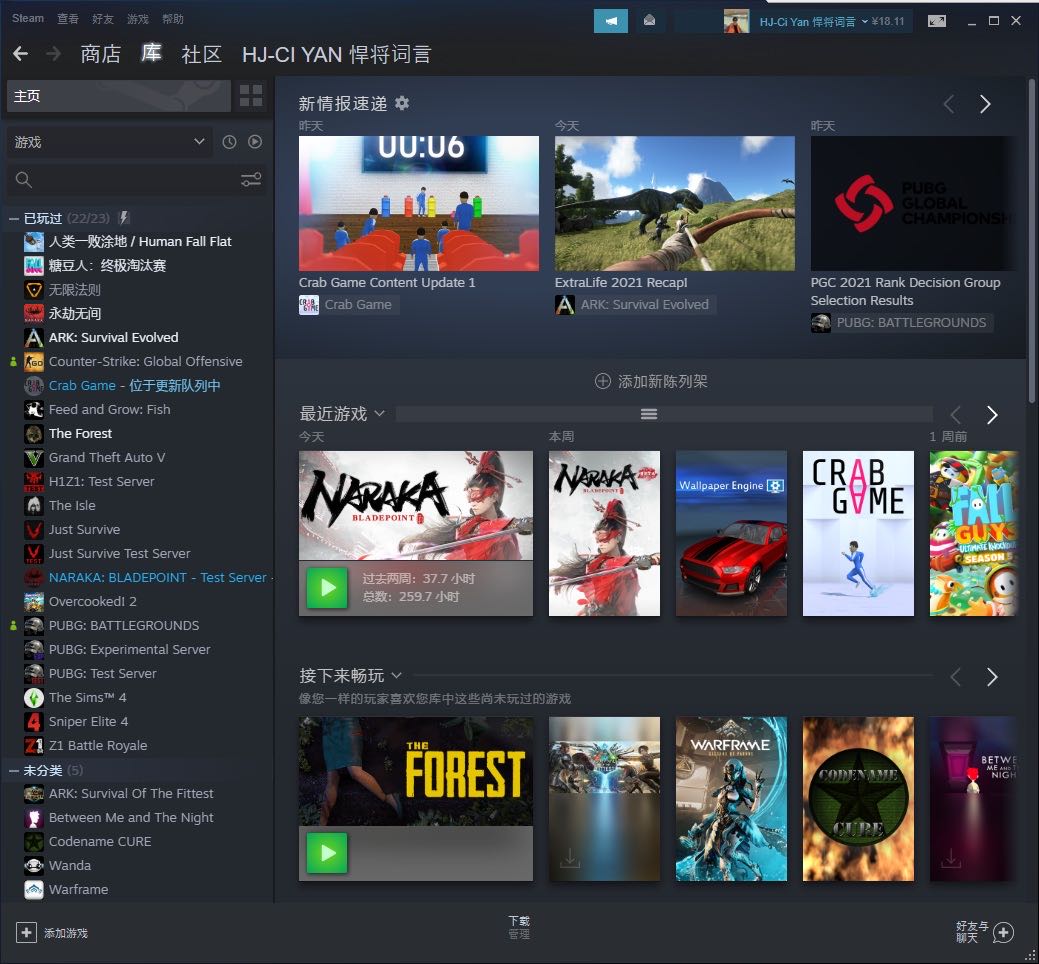
Task: Expand the 最近游戏 shelf dropdown
Action: [x=379, y=414]
